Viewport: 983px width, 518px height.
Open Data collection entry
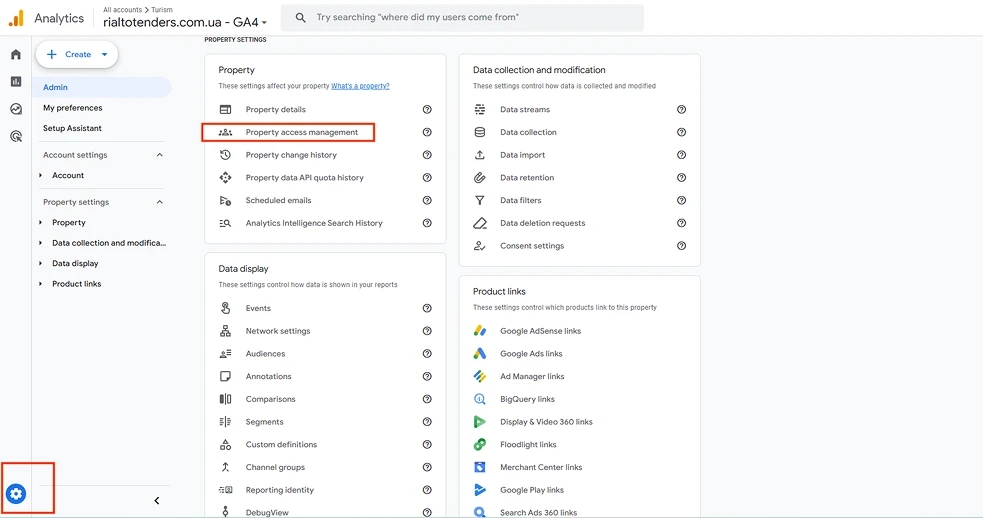click(x=528, y=132)
